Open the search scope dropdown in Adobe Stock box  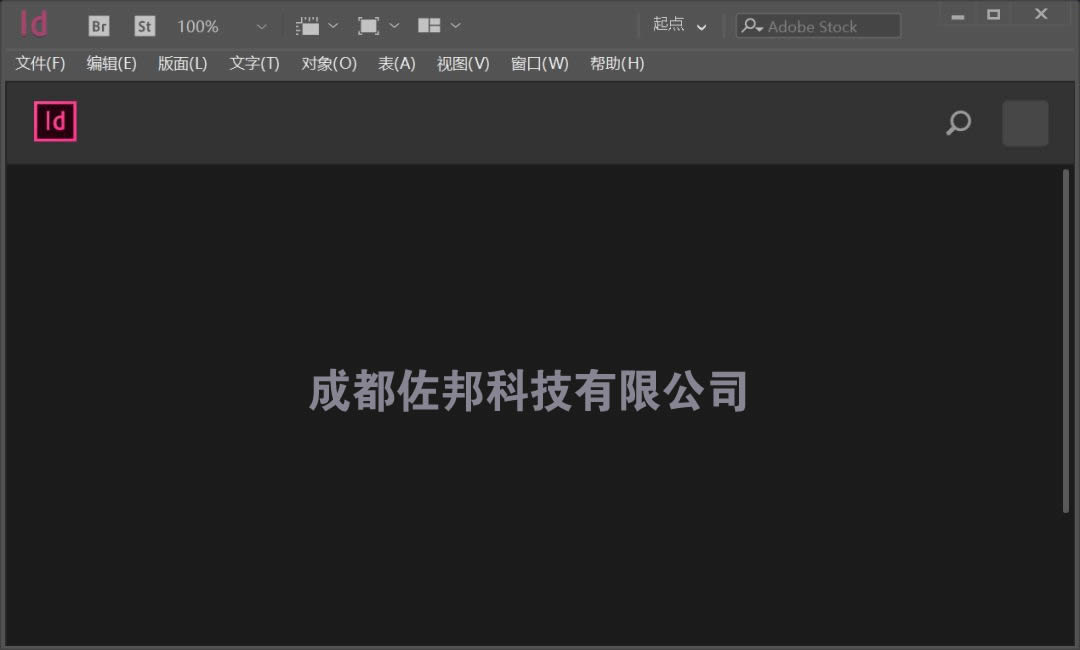click(x=753, y=26)
